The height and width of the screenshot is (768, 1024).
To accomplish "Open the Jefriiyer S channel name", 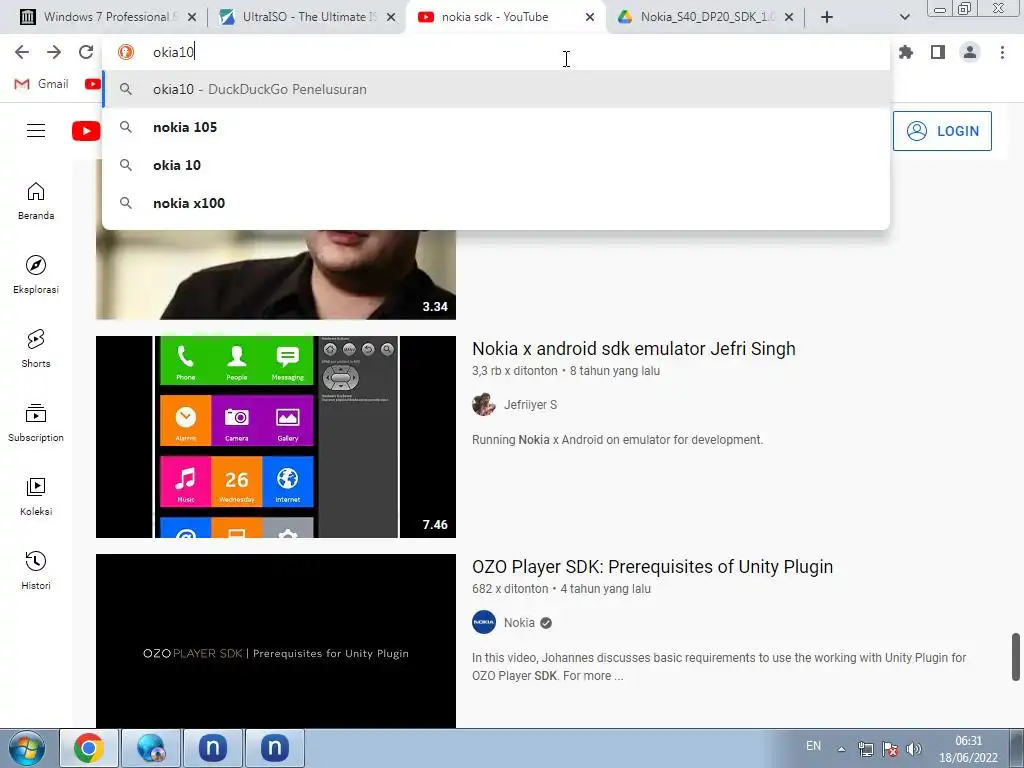I will 530,405.
